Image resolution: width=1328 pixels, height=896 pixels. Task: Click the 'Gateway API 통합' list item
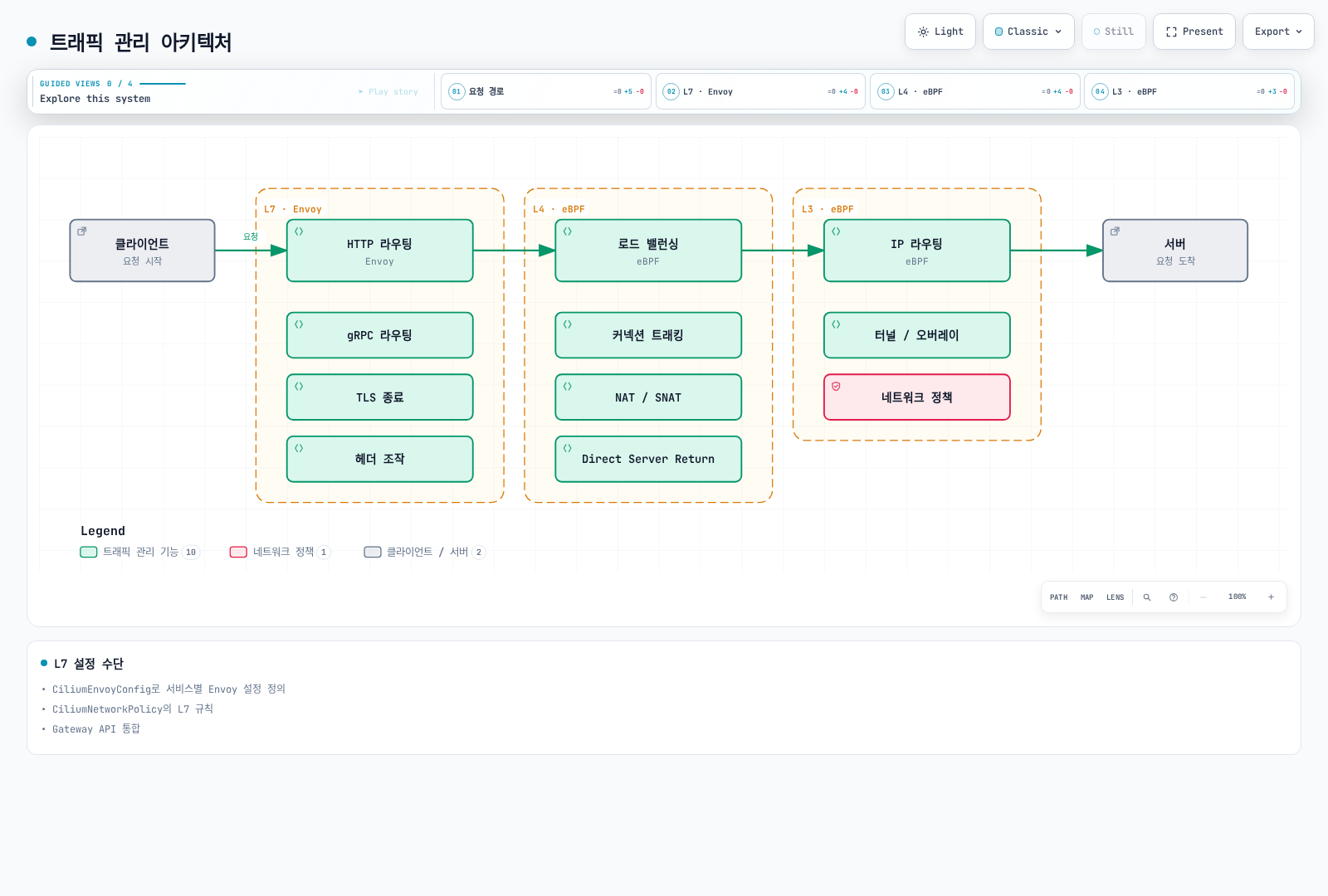[x=96, y=729]
